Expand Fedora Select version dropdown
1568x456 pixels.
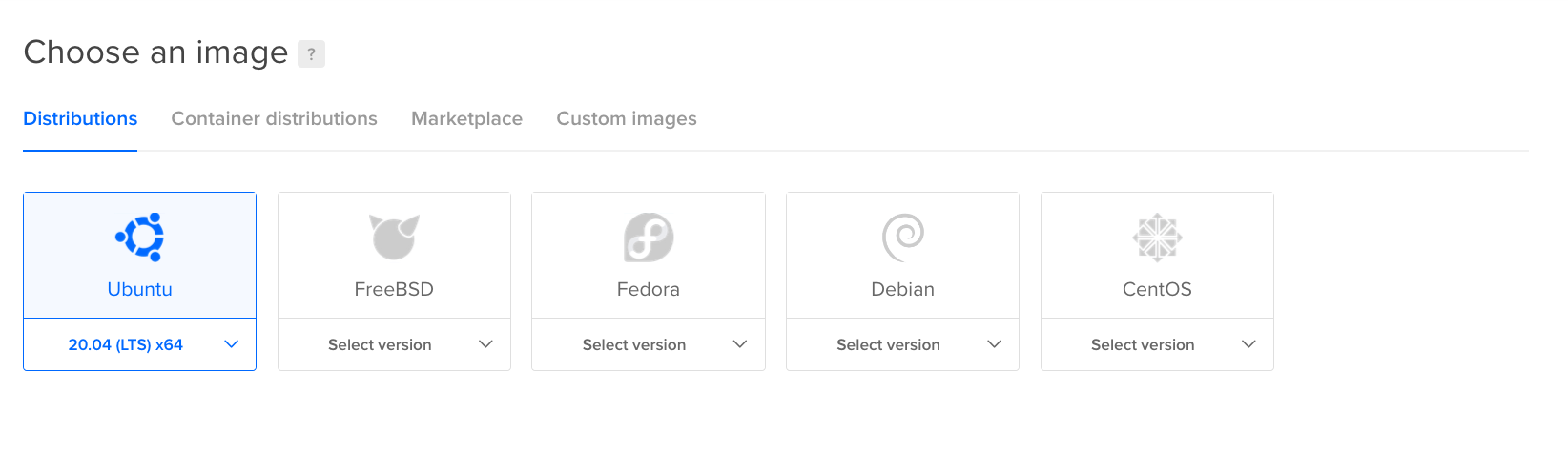[x=649, y=344]
